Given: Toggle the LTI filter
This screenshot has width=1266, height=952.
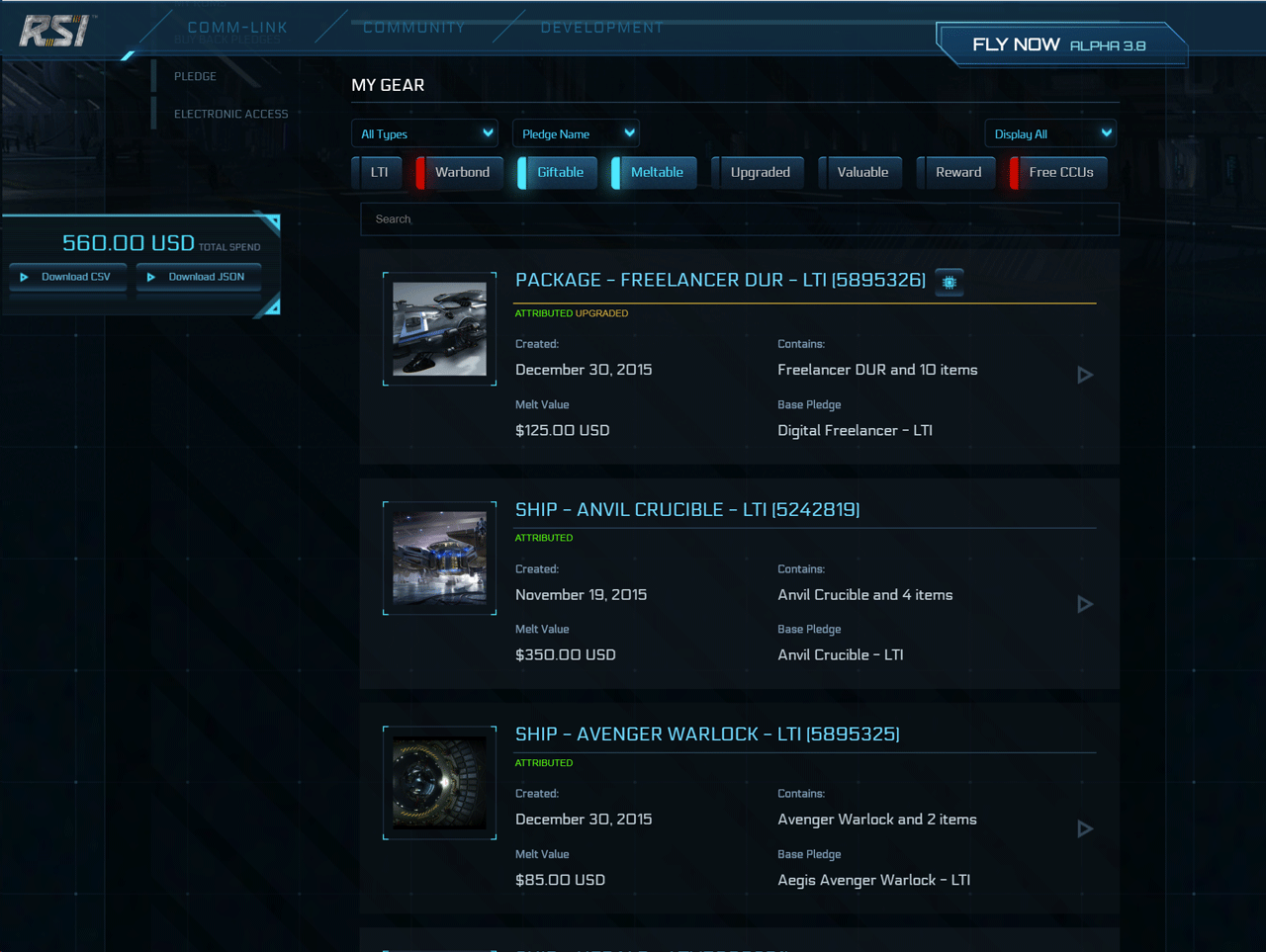Looking at the screenshot, I should [379, 172].
